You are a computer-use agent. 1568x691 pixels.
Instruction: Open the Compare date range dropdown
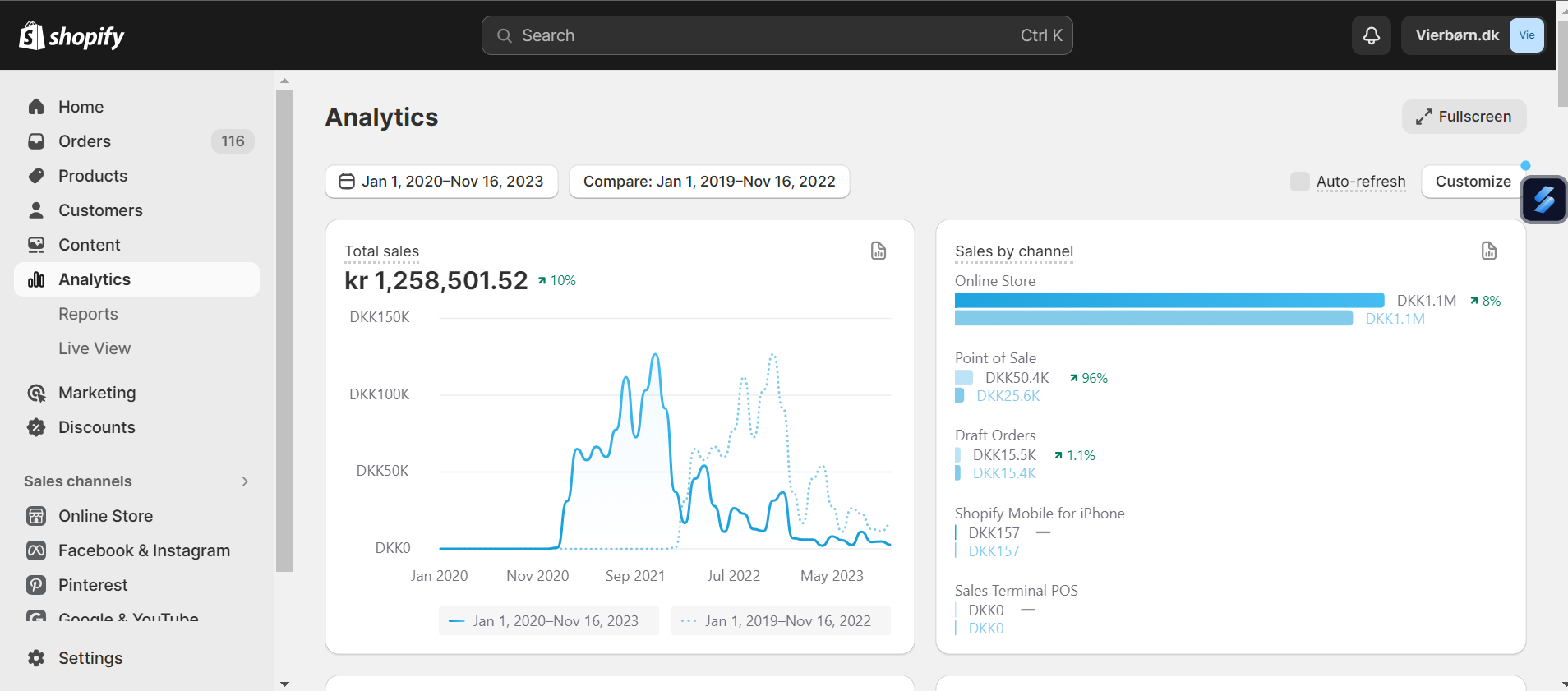click(x=708, y=182)
